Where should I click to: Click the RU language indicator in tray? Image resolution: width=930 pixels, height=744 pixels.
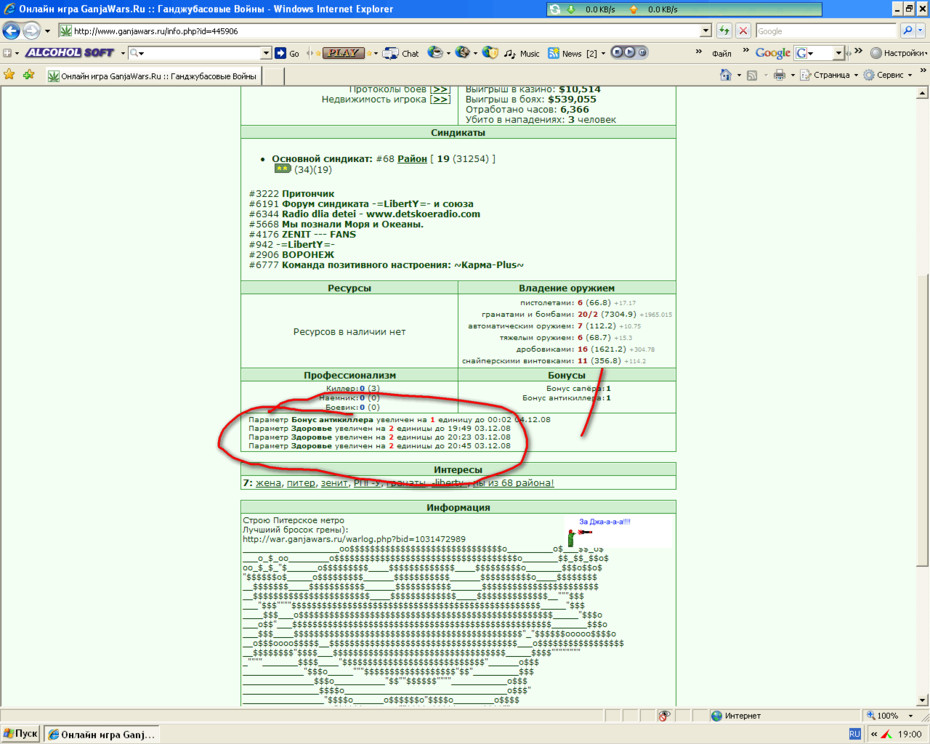pos(854,734)
